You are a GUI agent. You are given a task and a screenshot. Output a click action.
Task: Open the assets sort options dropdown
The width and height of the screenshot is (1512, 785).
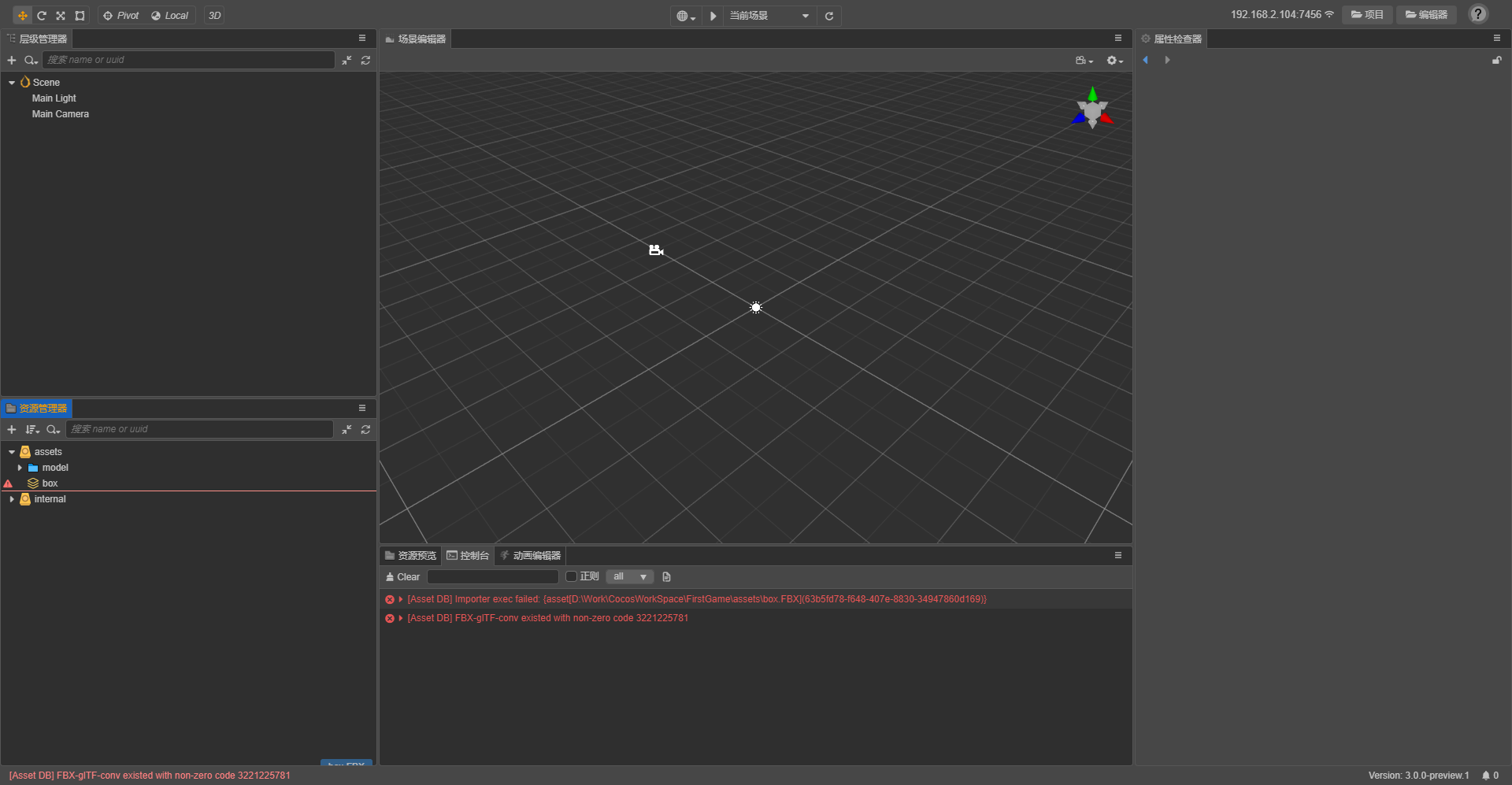pyautogui.click(x=32, y=429)
